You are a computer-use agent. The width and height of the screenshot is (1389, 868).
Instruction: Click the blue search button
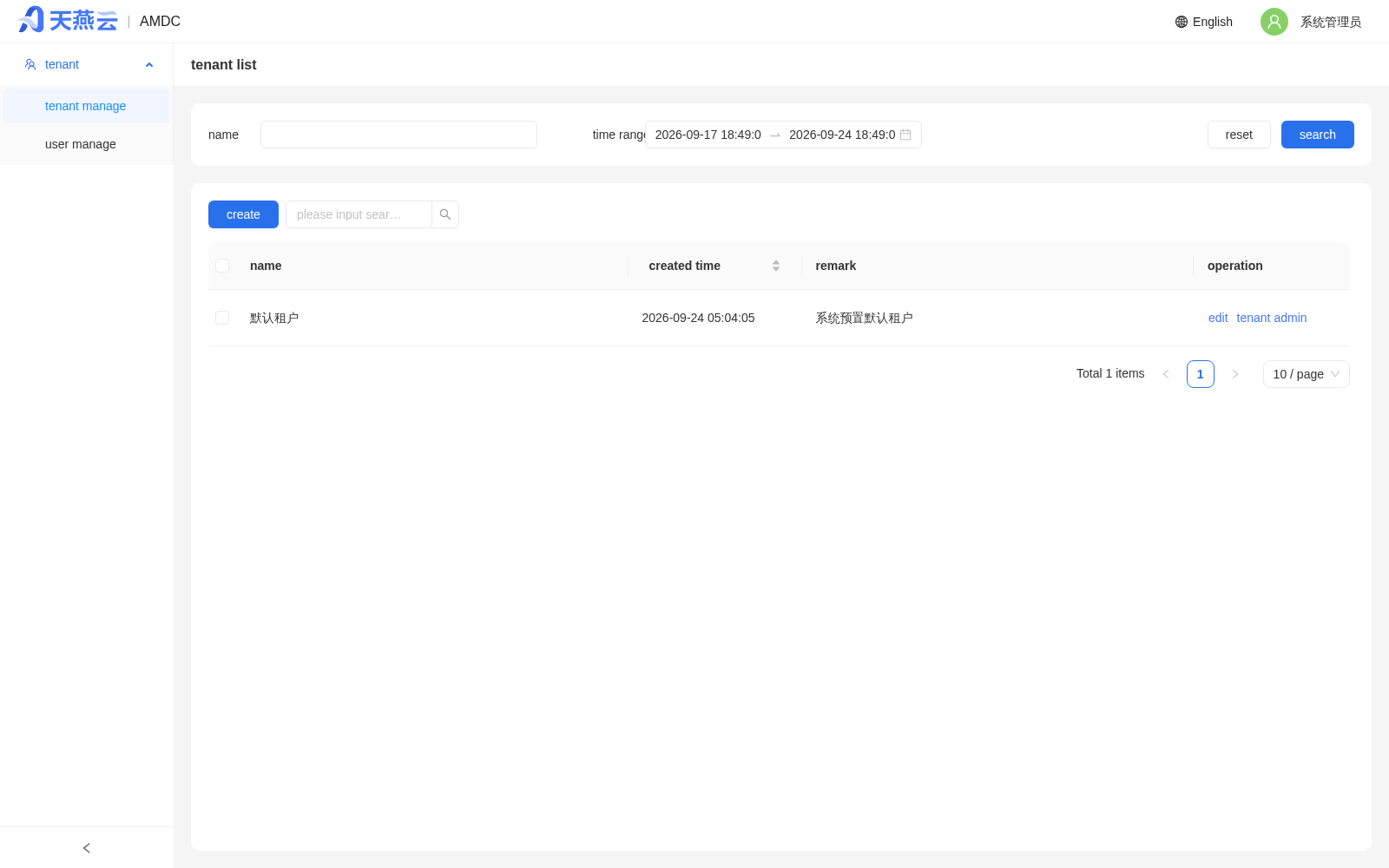click(1318, 135)
